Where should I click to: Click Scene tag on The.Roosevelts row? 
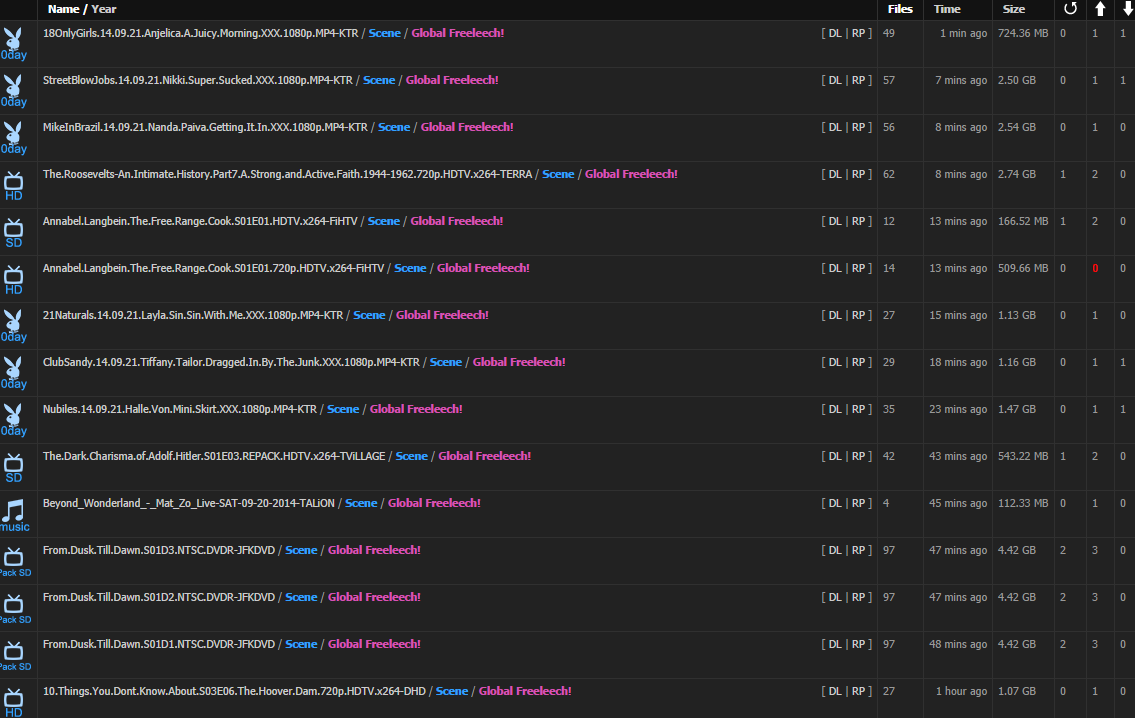coord(558,174)
